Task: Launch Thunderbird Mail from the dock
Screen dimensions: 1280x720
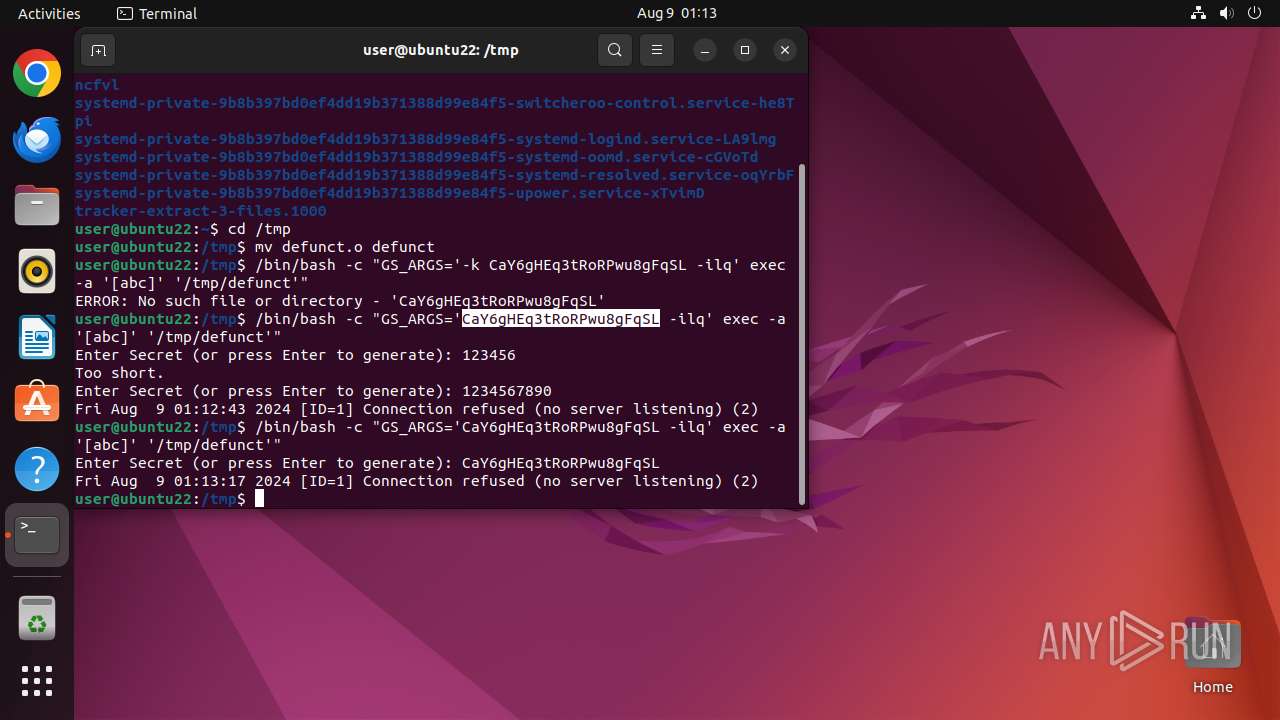Action: click(x=37, y=139)
